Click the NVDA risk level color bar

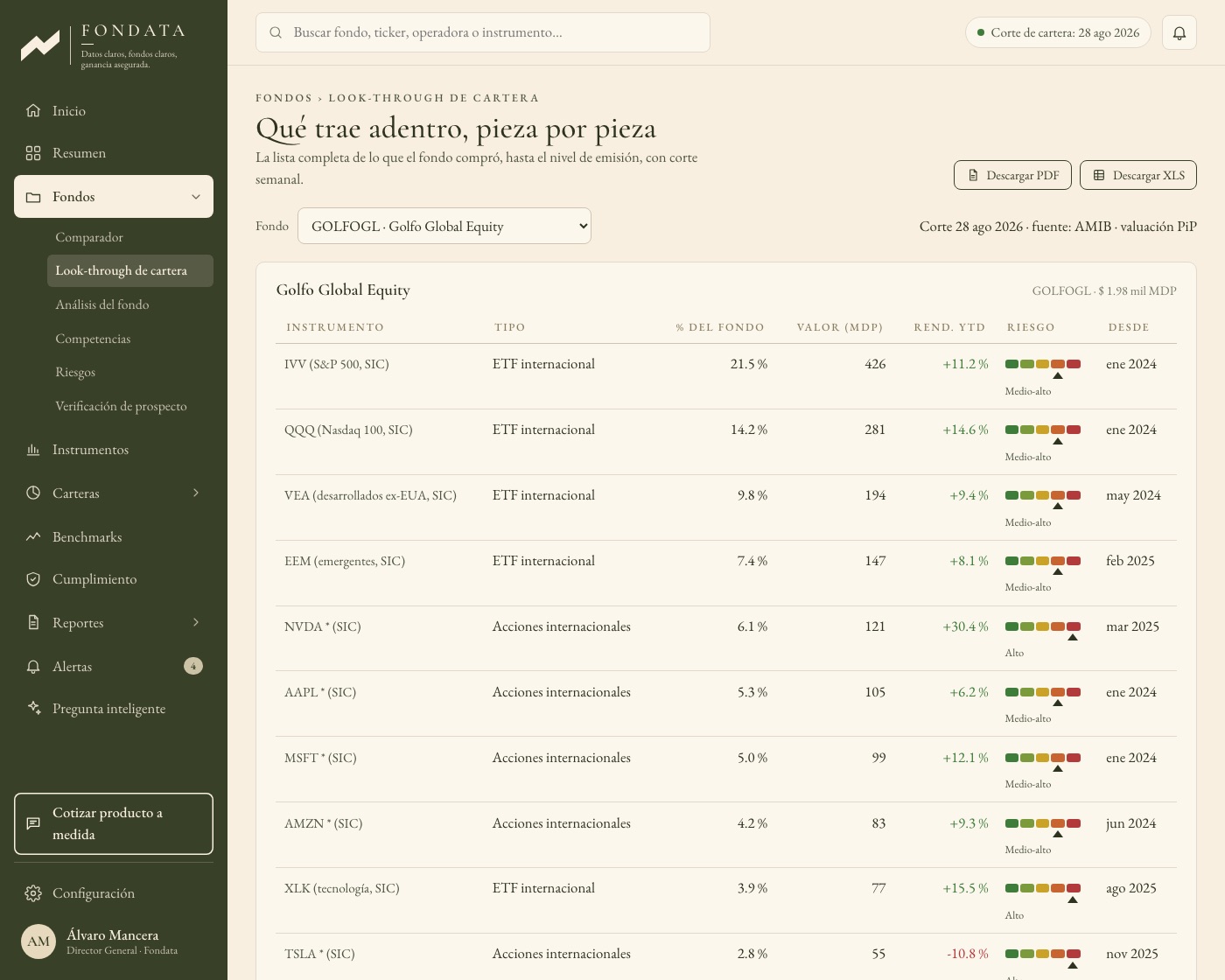1043,626
